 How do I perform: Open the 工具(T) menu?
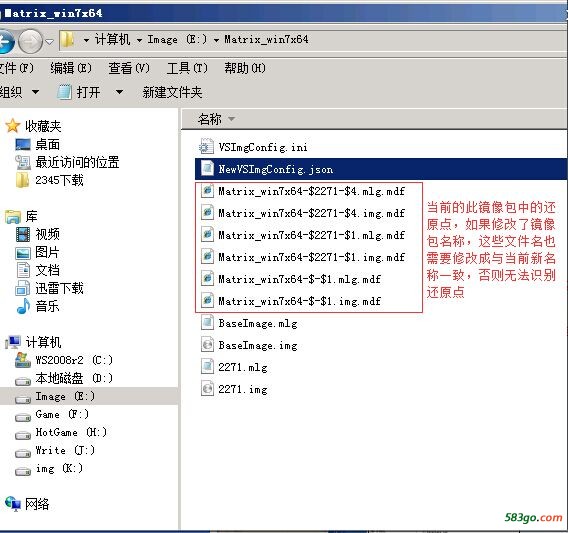click(x=187, y=68)
